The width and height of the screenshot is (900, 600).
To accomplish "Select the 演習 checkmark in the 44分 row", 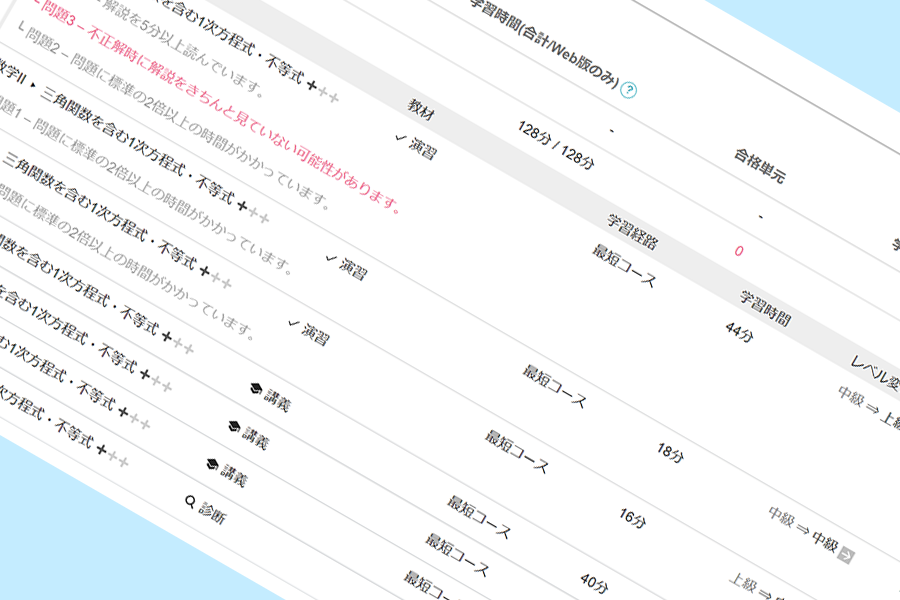I will pos(331,259).
